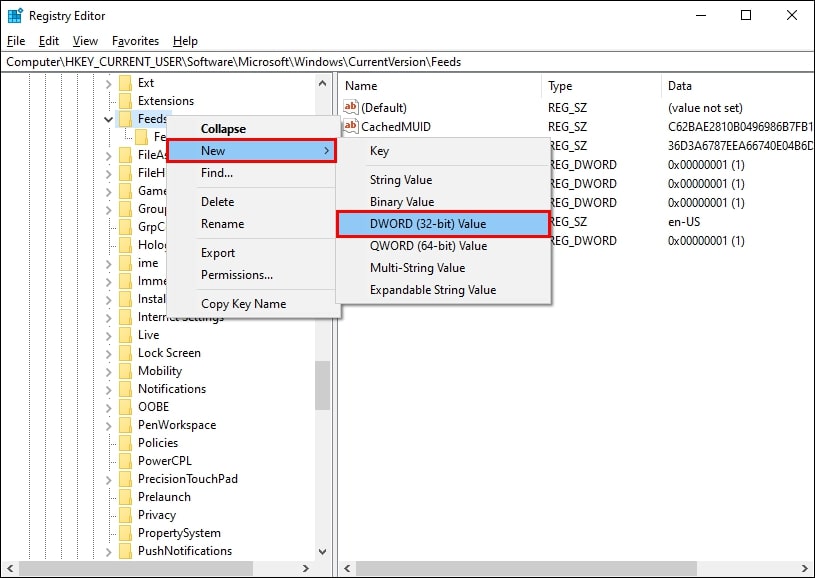The width and height of the screenshot is (815, 578).
Task: Choose Find... in the context menu
Action: pyautogui.click(x=253, y=173)
